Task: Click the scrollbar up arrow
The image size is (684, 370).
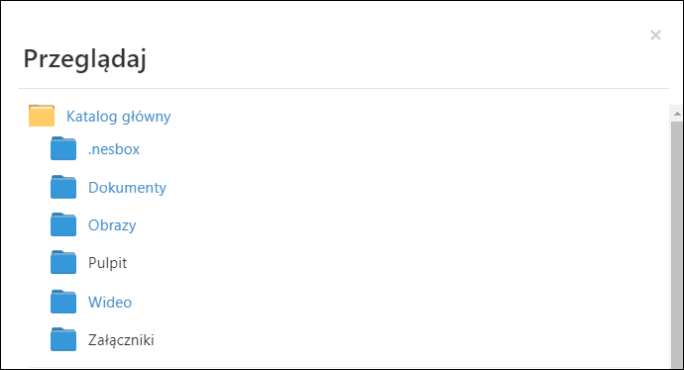Action: coord(677,114)
